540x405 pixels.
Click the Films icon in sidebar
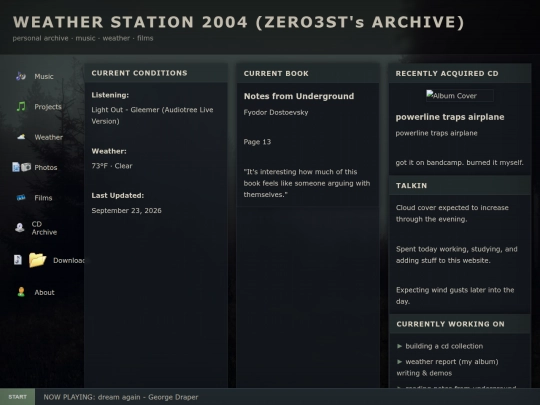pos(21,198)
